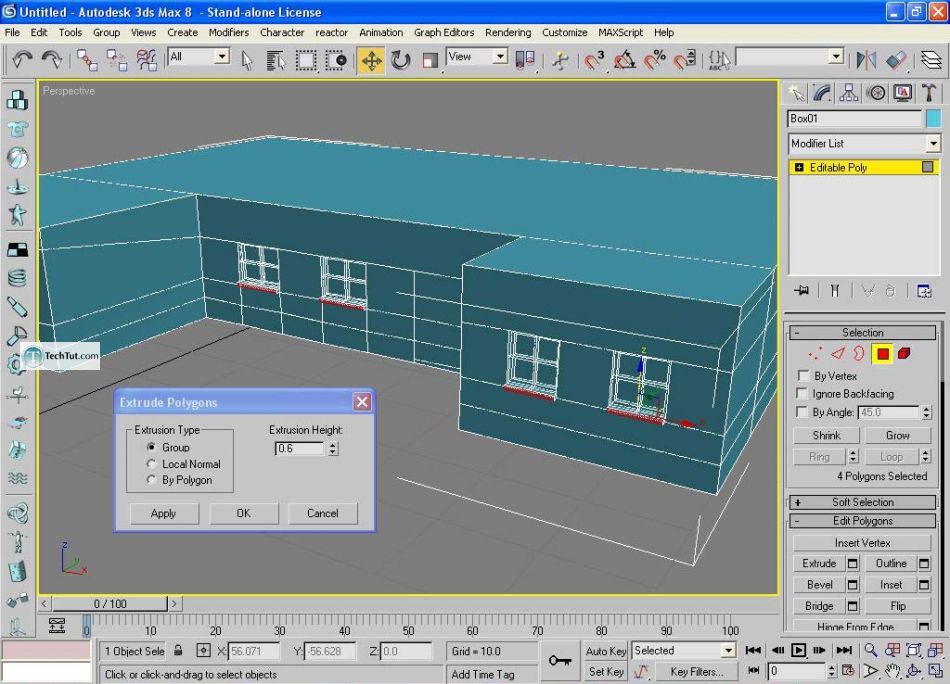This screenshot has height=684, width=950.
Task: Activate the Select and Move tool
Action: (x=371, y=60)
